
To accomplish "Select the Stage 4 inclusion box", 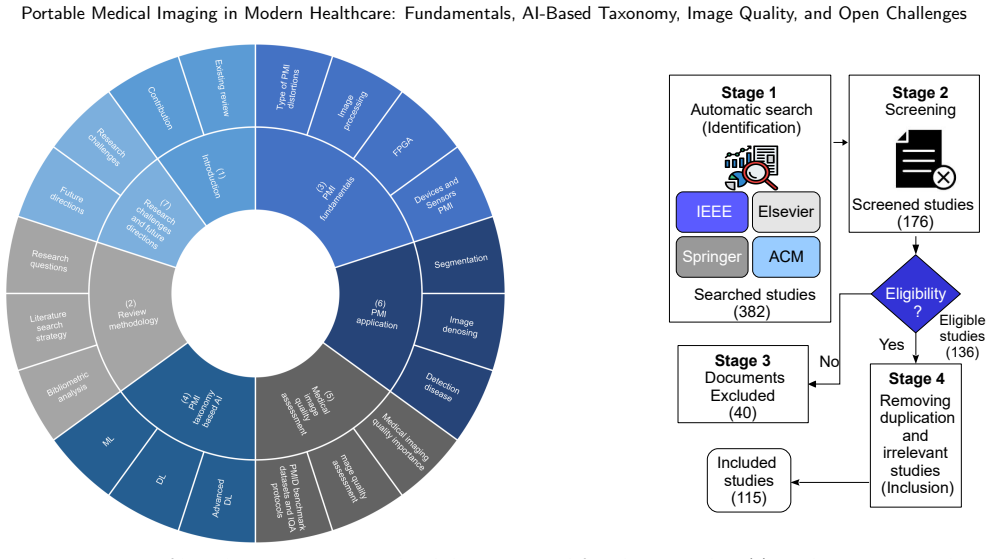I will click(915, 436).
